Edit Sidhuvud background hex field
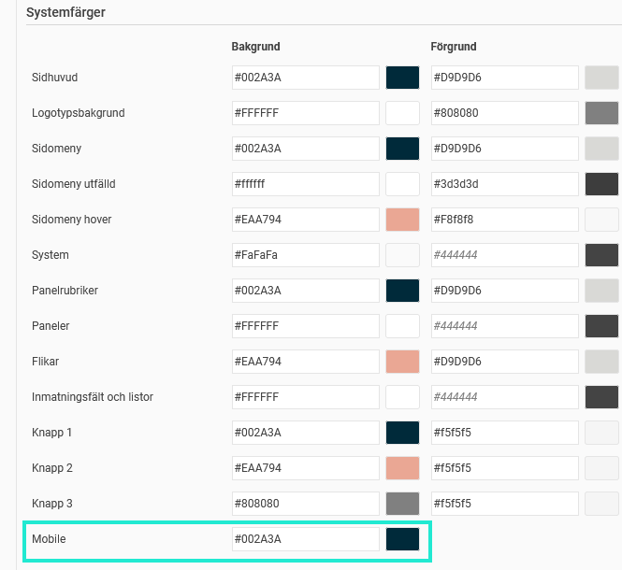This screenshot has height=570, width=622. tap(305, 78)
